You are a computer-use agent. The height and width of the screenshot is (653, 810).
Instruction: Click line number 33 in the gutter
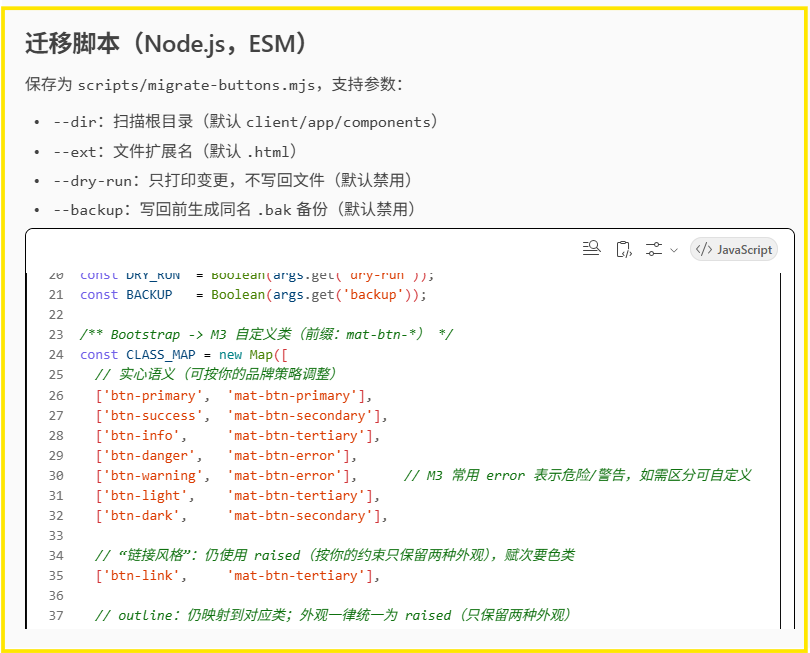tap(56, 536)
